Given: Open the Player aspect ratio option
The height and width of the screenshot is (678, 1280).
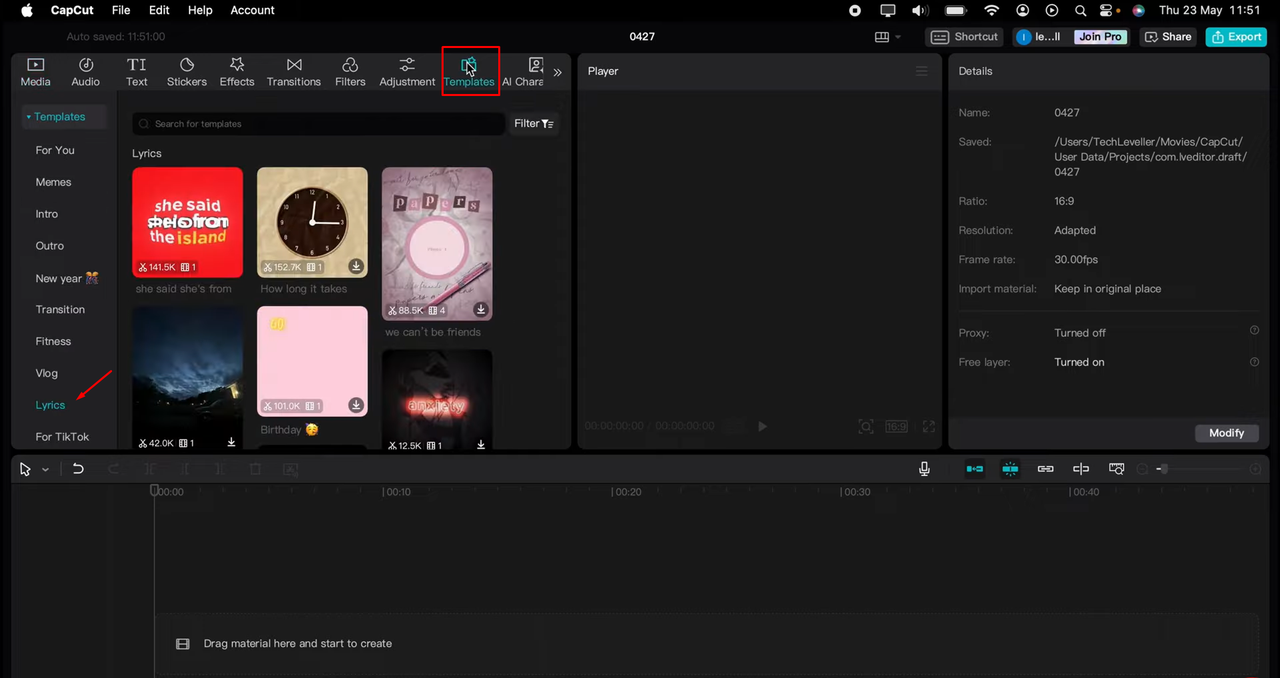Looking at the screenshot, I should 897,426.
